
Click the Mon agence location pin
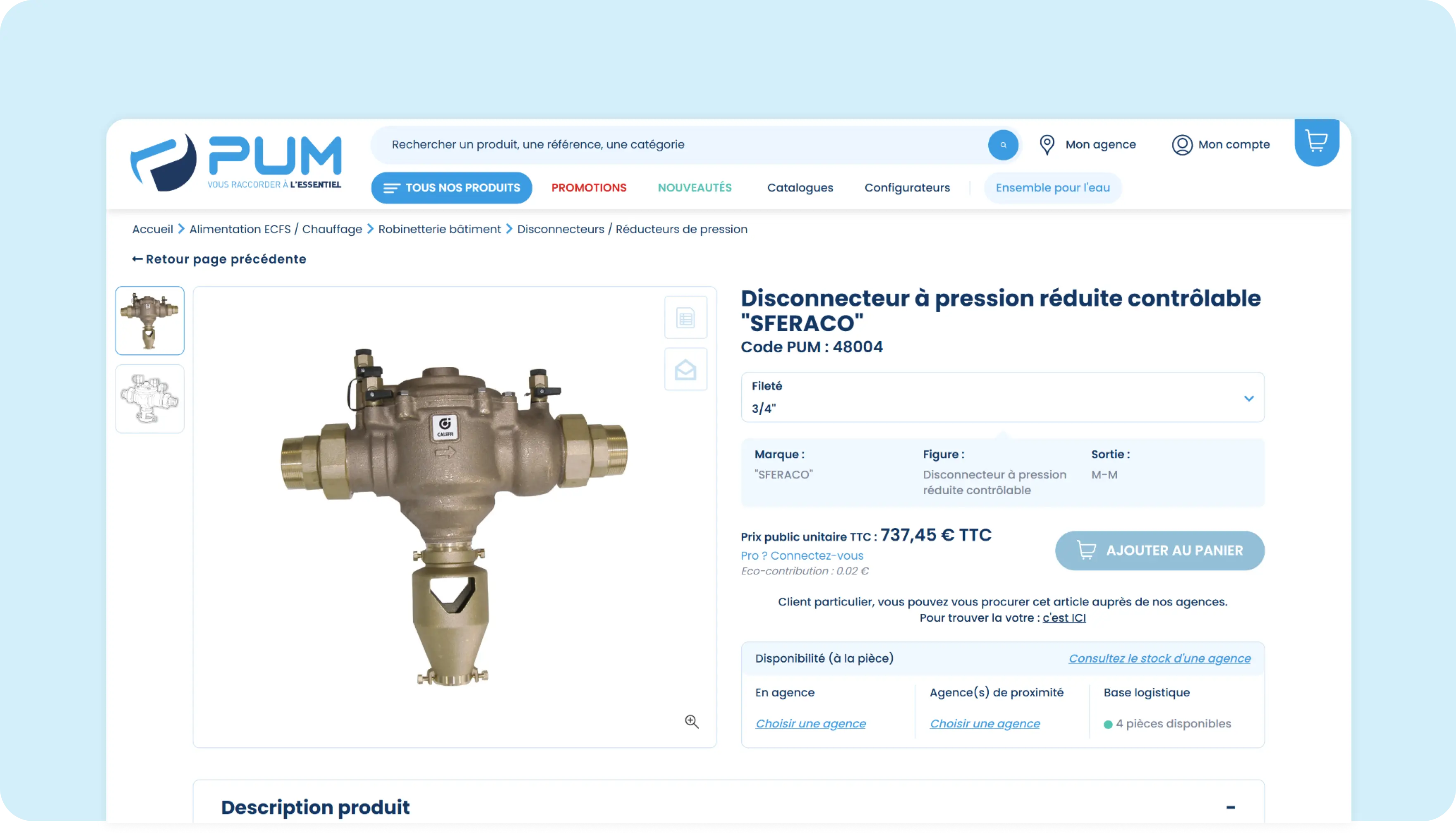pos(1047,145)
